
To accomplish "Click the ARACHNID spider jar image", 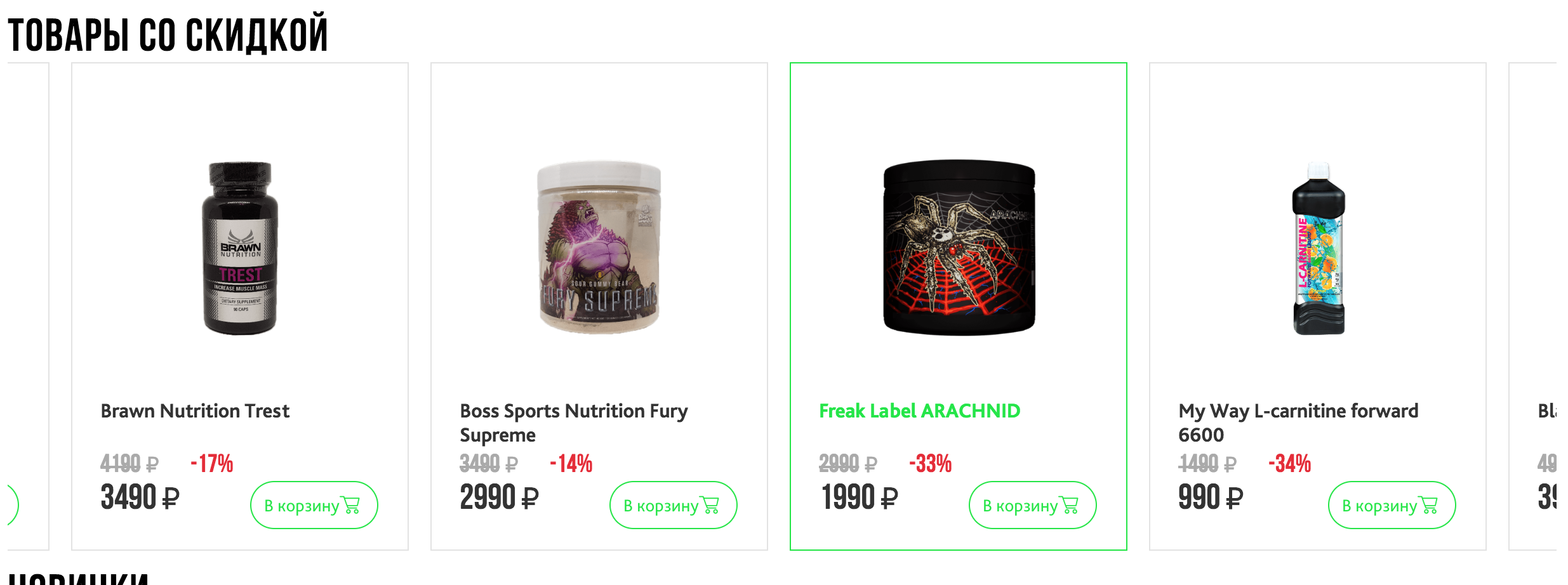I will point(959,247).
